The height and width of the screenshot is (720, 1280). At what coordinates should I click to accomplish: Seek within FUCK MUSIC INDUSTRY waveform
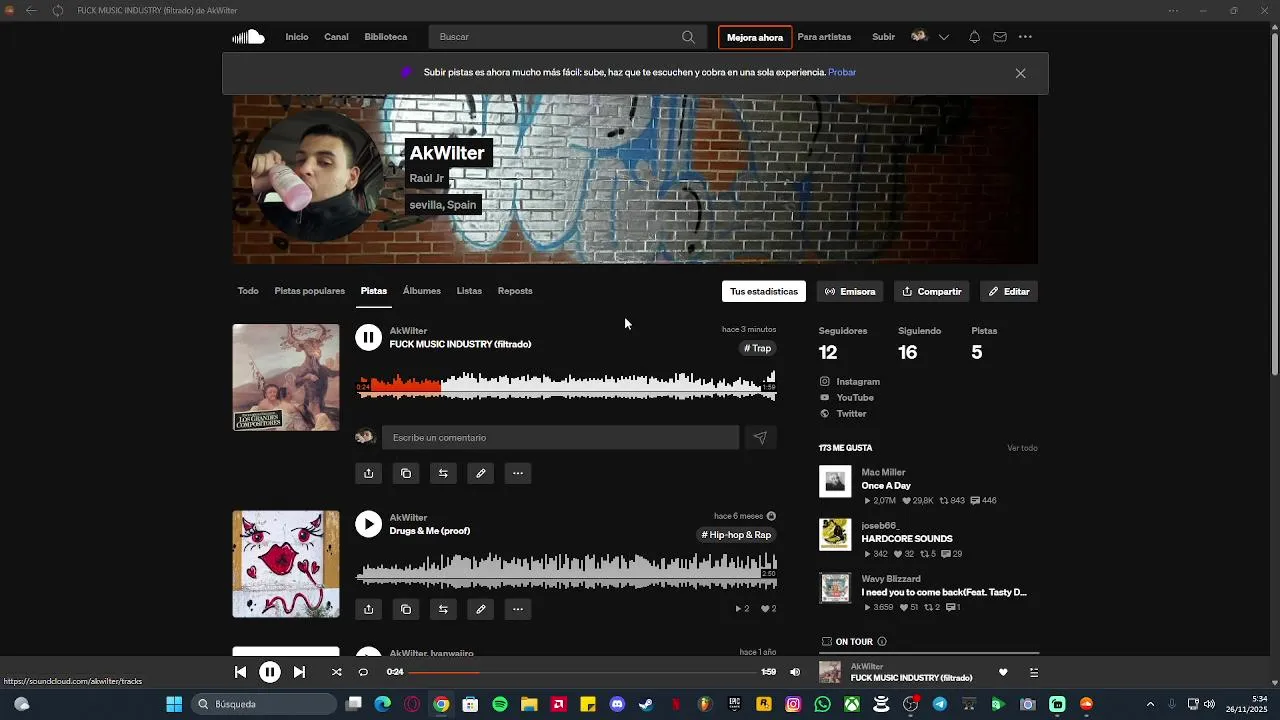click(567, 385)
